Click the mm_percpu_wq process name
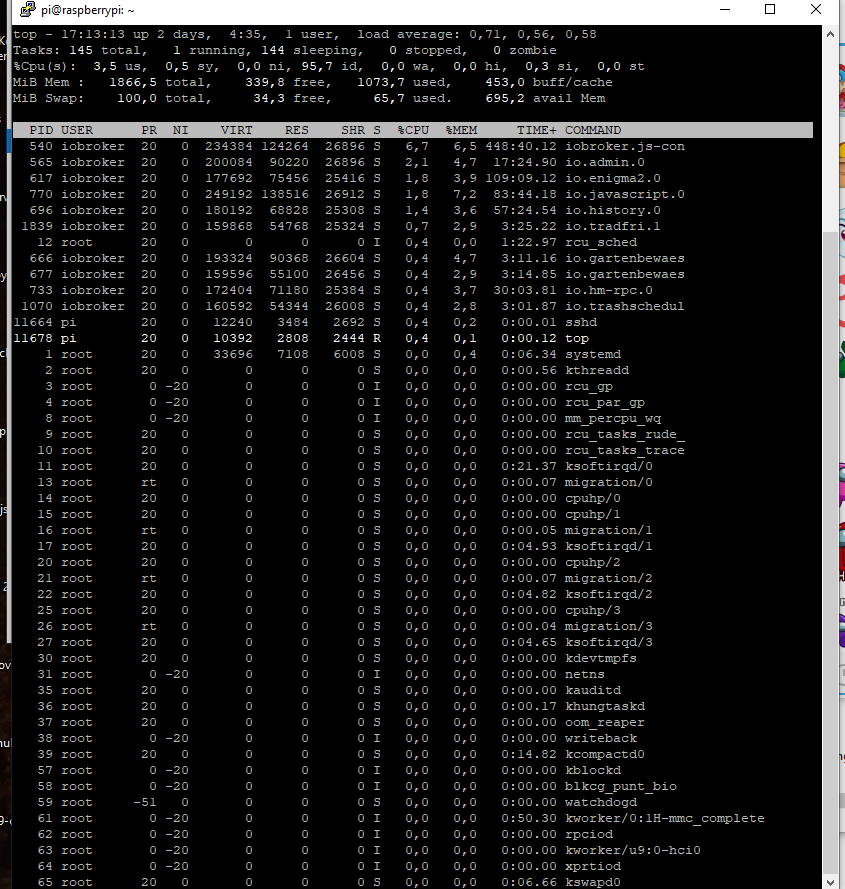This screenshot has width=845, height=889. click(613, 418)
